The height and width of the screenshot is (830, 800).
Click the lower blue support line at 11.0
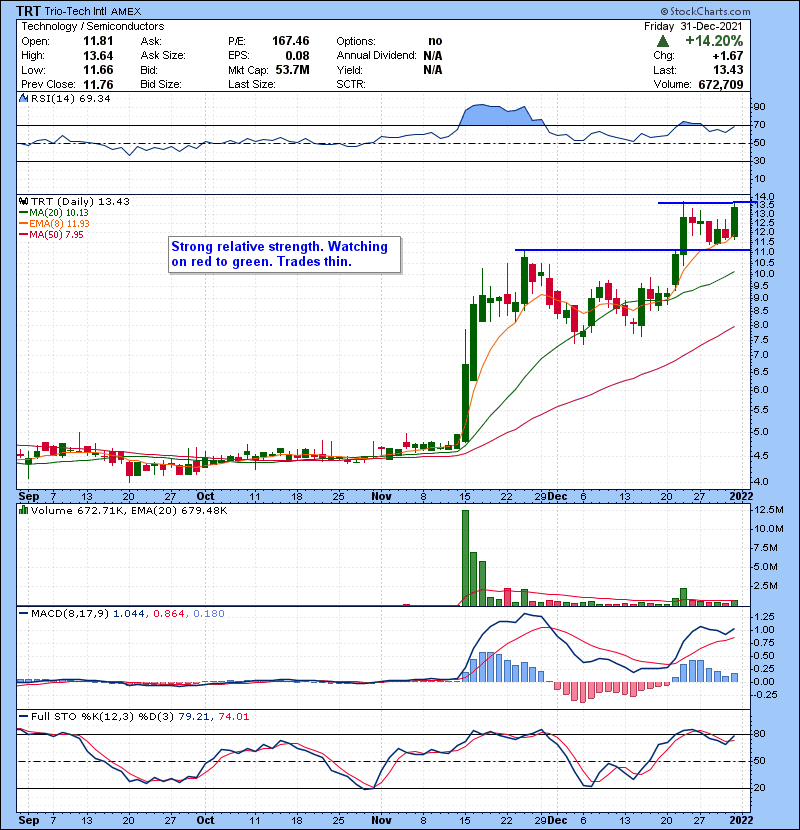pyautogui.click(x=633, y=250)
